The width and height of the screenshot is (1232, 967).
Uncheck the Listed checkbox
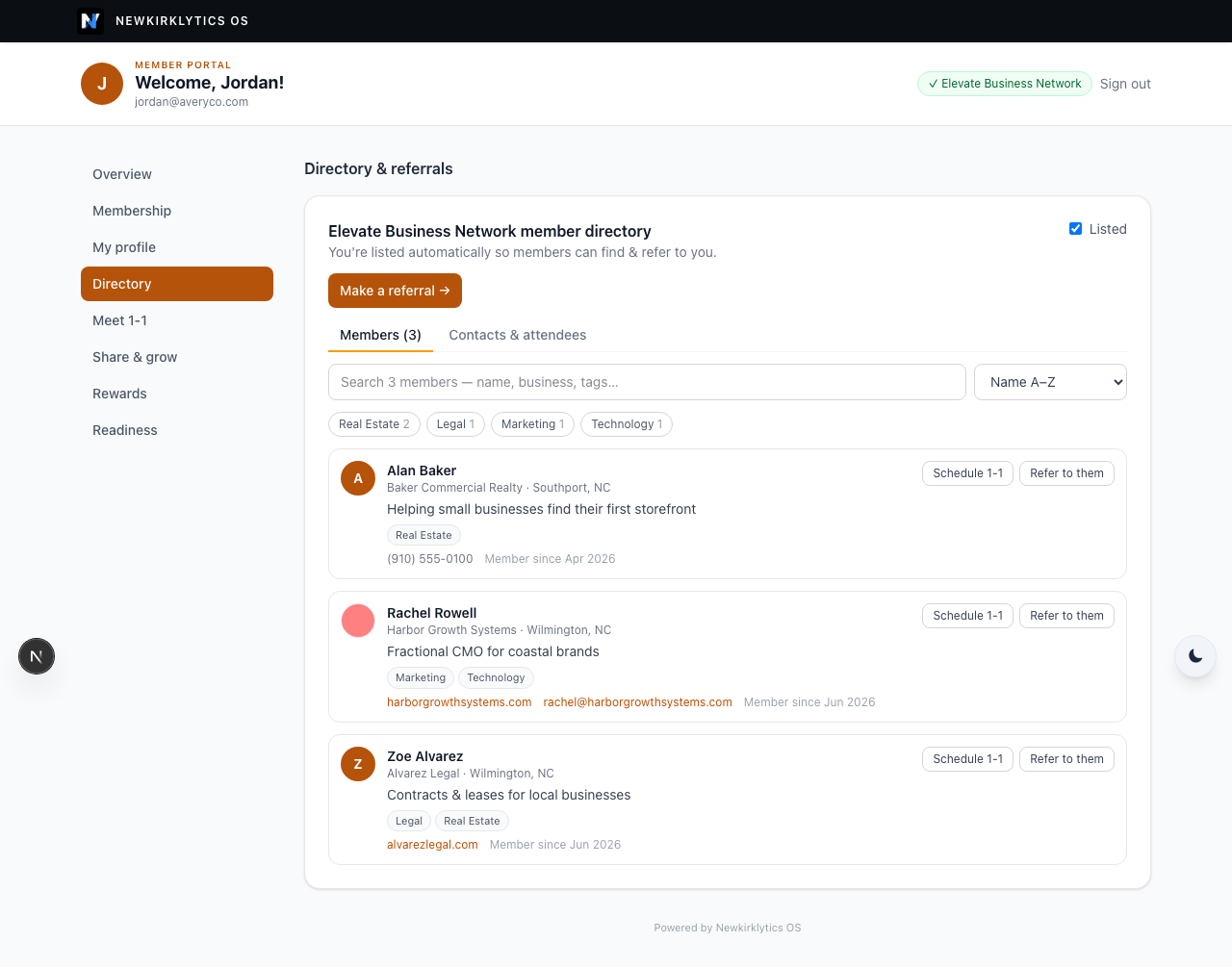(1076, 229)
